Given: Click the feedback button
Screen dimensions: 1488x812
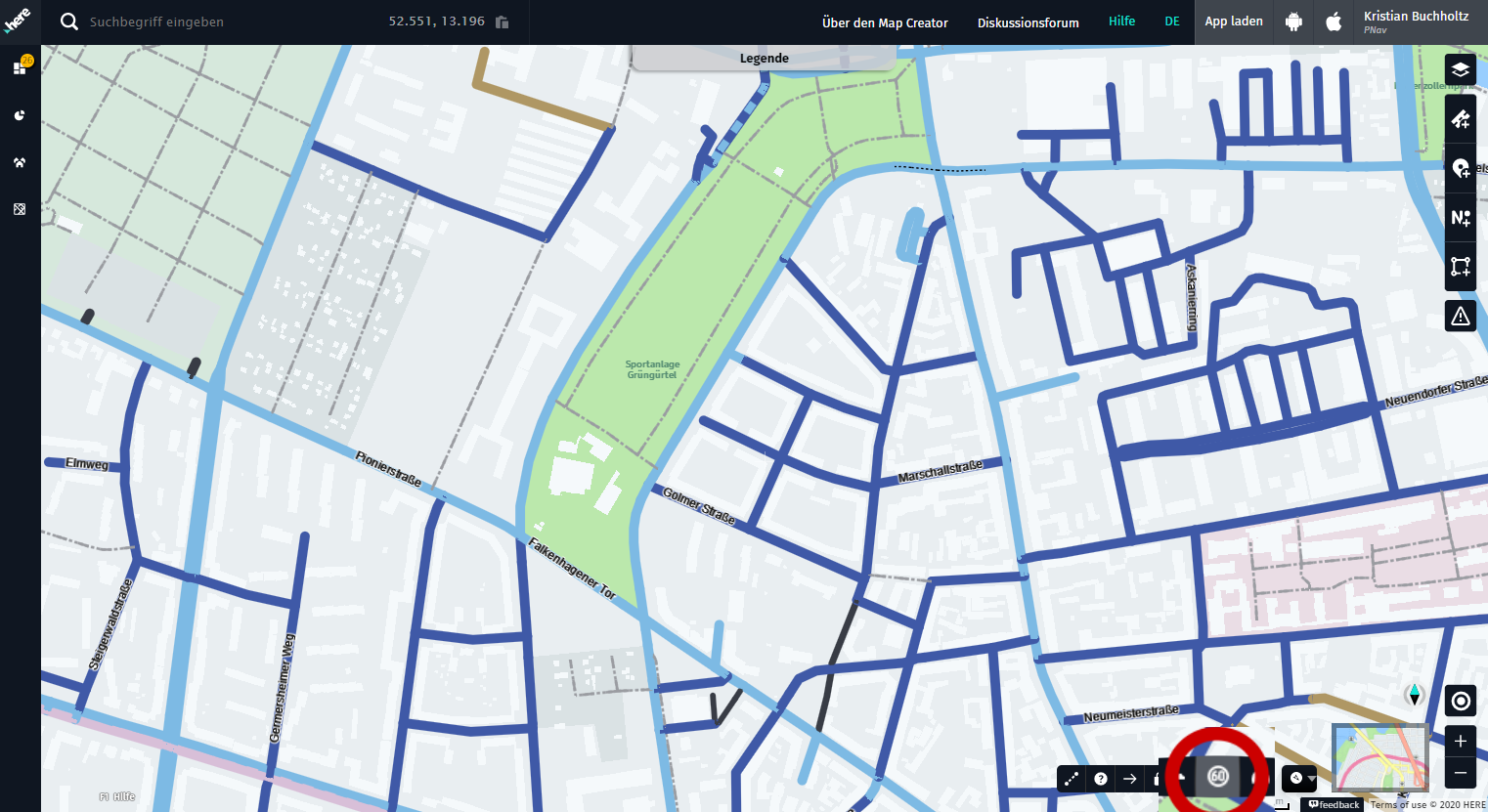Looking at the screenshot, I should [1335, 804].
